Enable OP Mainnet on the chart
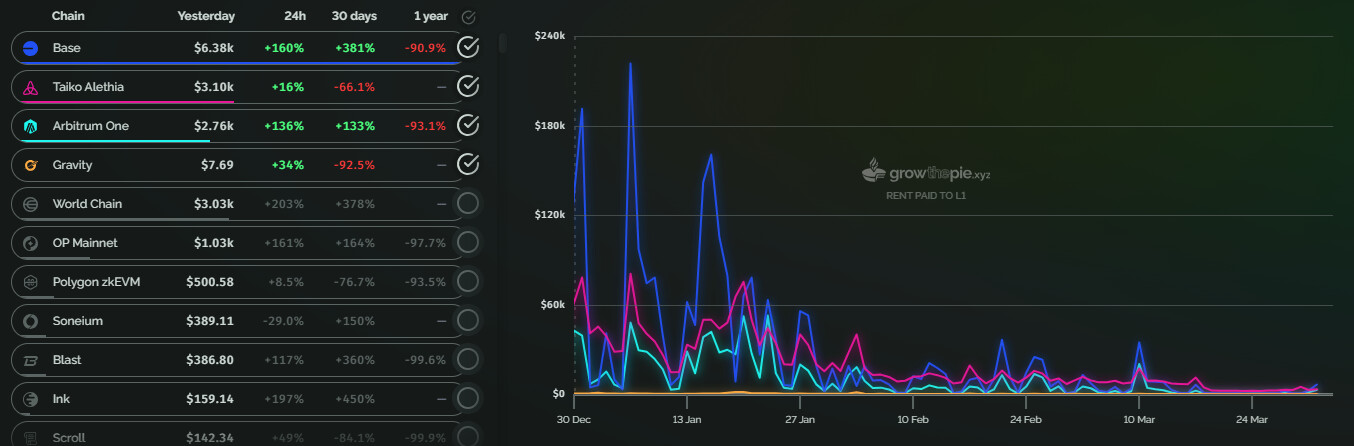The image size is (1354, 446). point(468,243)
